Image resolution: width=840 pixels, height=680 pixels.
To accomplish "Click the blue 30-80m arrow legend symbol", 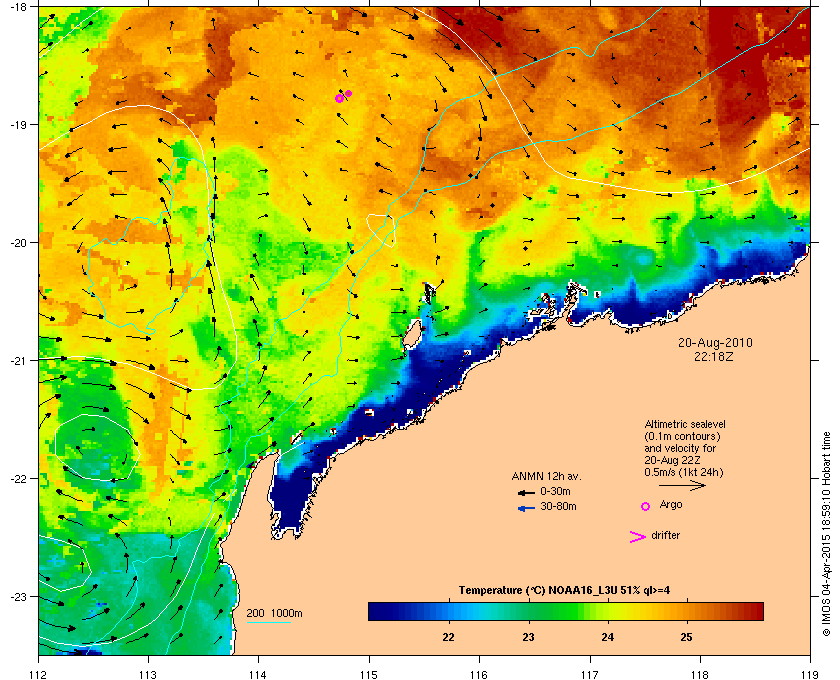I will tap(527, 508).
